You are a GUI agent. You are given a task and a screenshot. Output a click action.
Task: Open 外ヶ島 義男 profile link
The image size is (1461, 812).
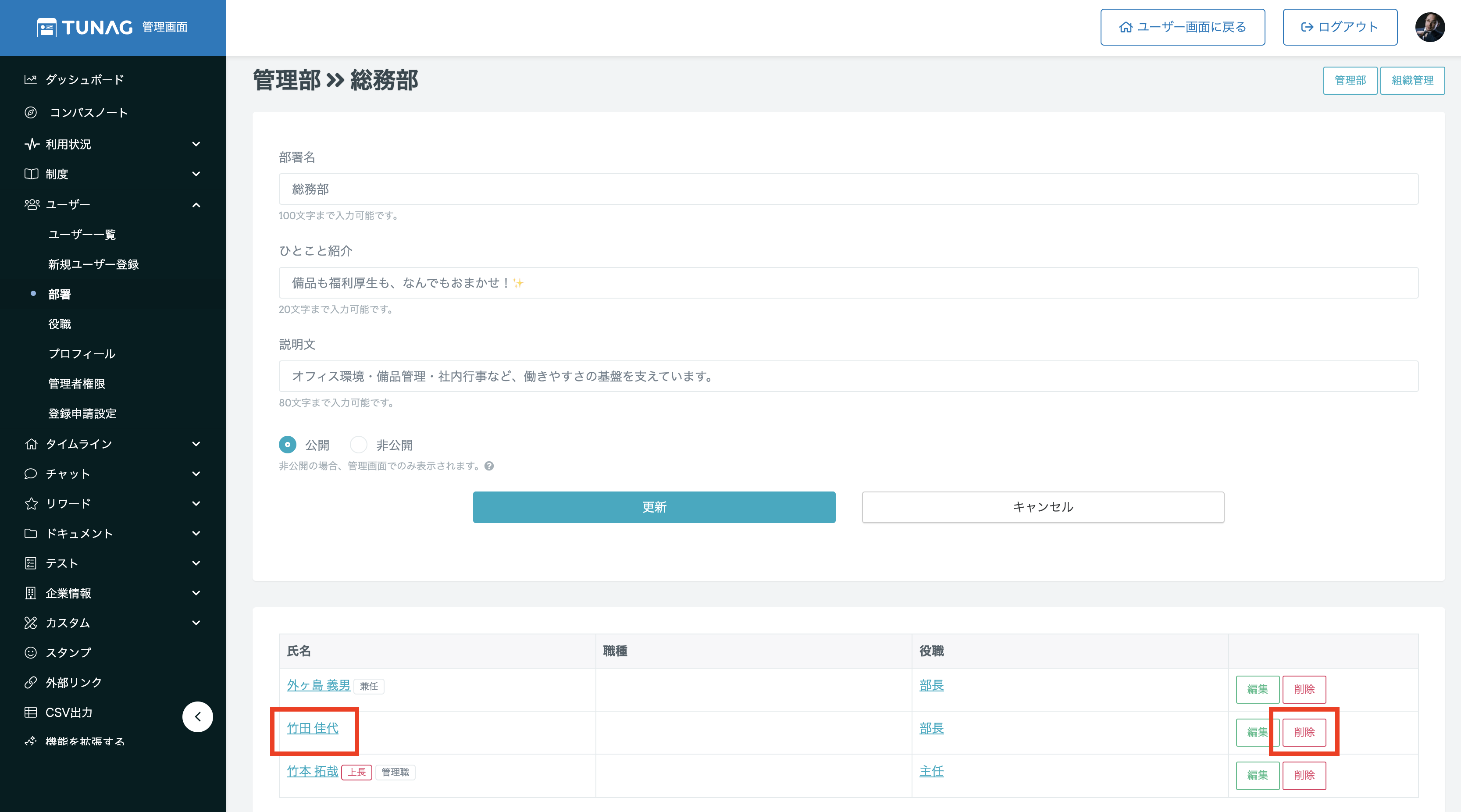click(318, 685)
